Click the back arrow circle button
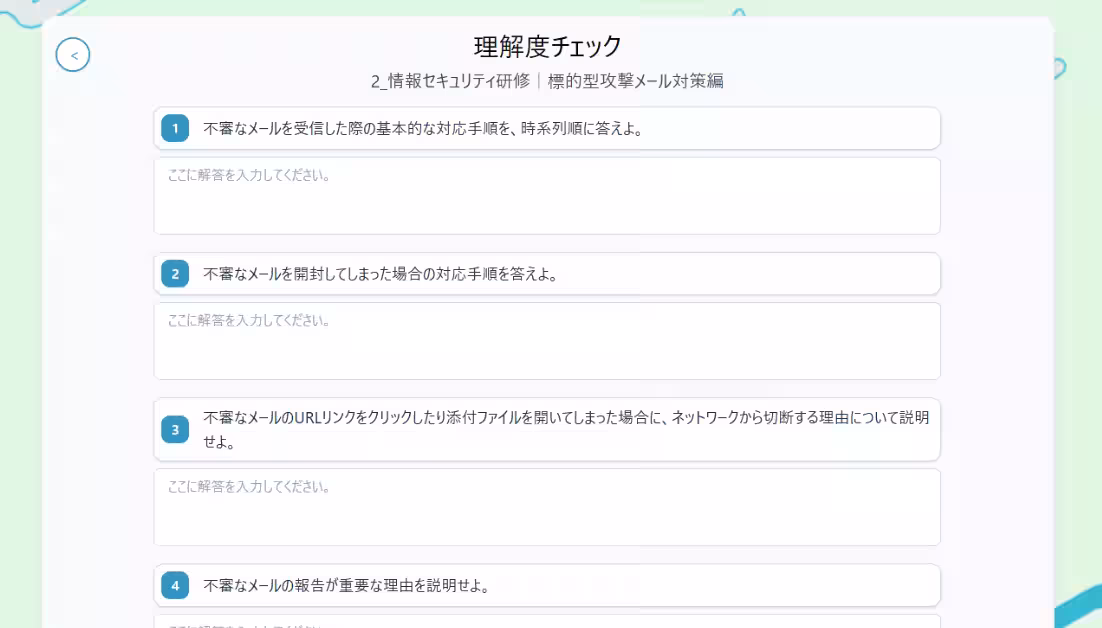This screenshot has height=628, width=1102. coord(73,55)
